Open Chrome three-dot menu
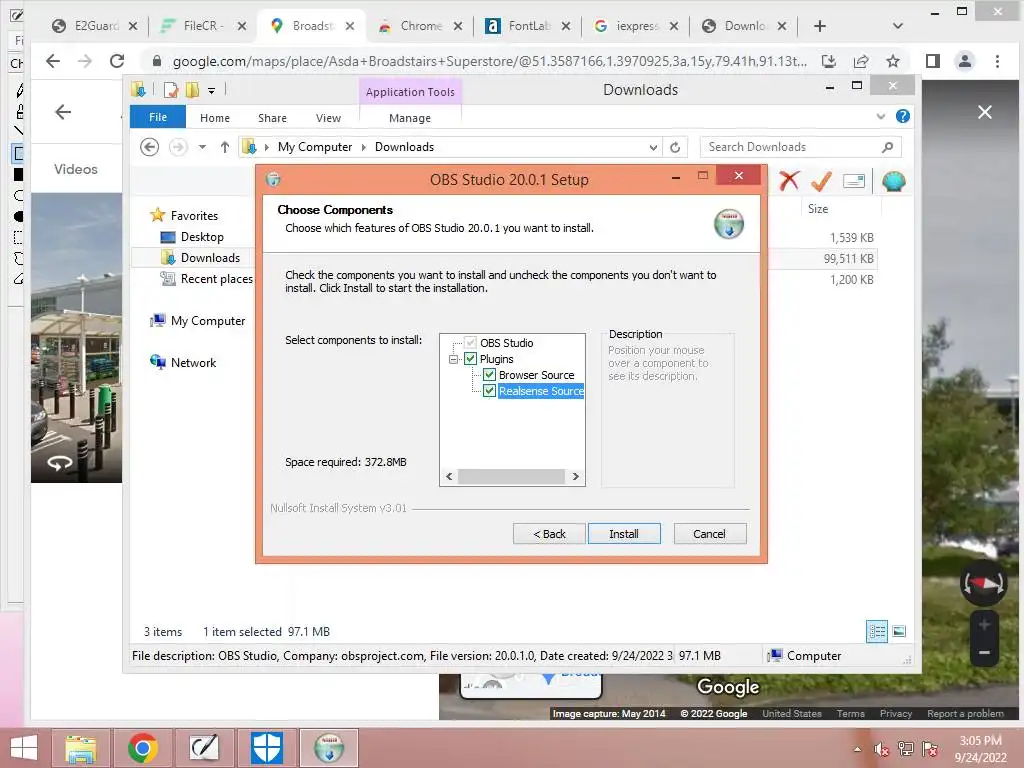The image size is (1024, 768). 997,61
